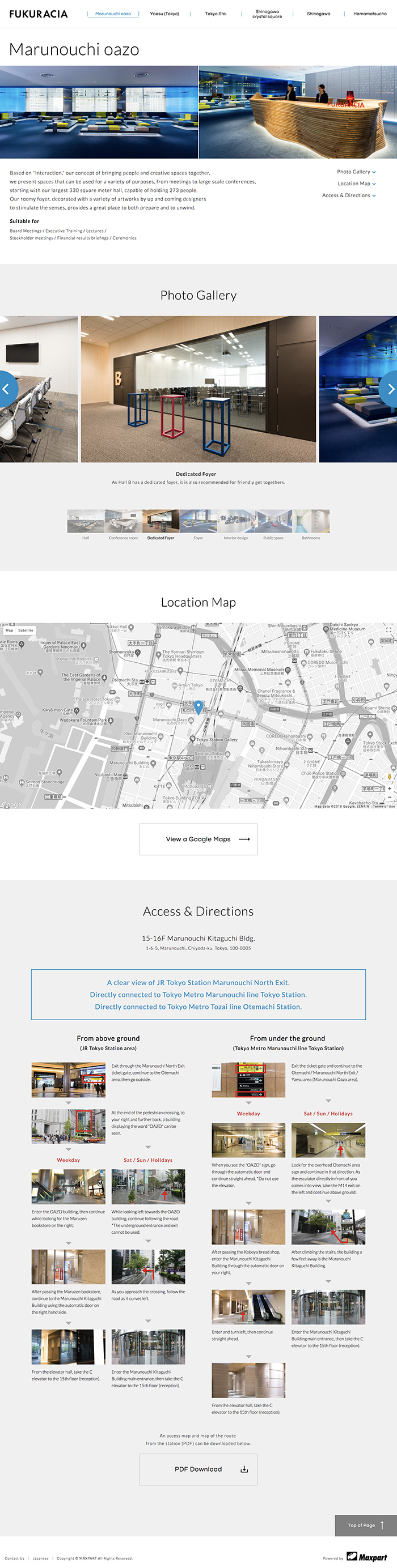The width and height of the screenshot is (397, 1568).
Task: Click photo above 'Look for the overhead Otemachi area'
Action: 328,1140
